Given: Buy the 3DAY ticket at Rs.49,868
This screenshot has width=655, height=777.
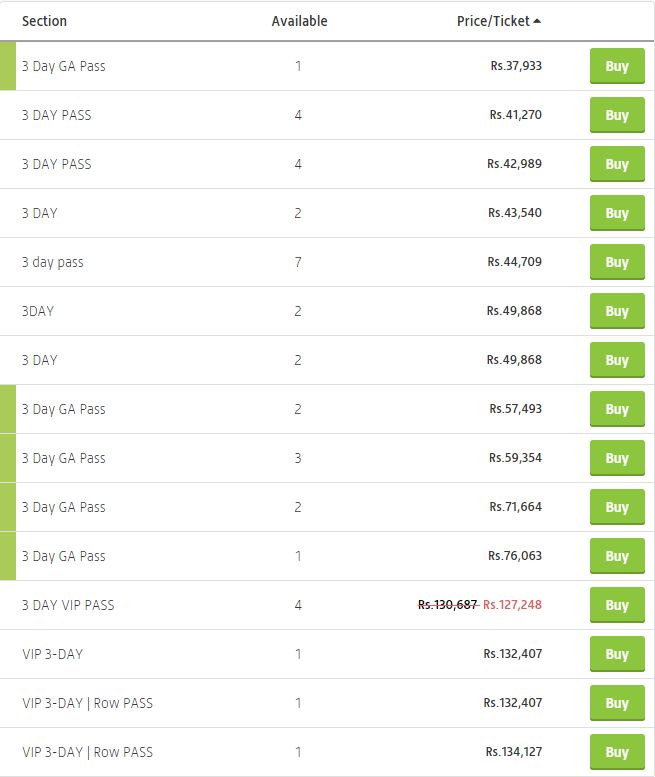Looking at the screenshot, I should 617,311.
